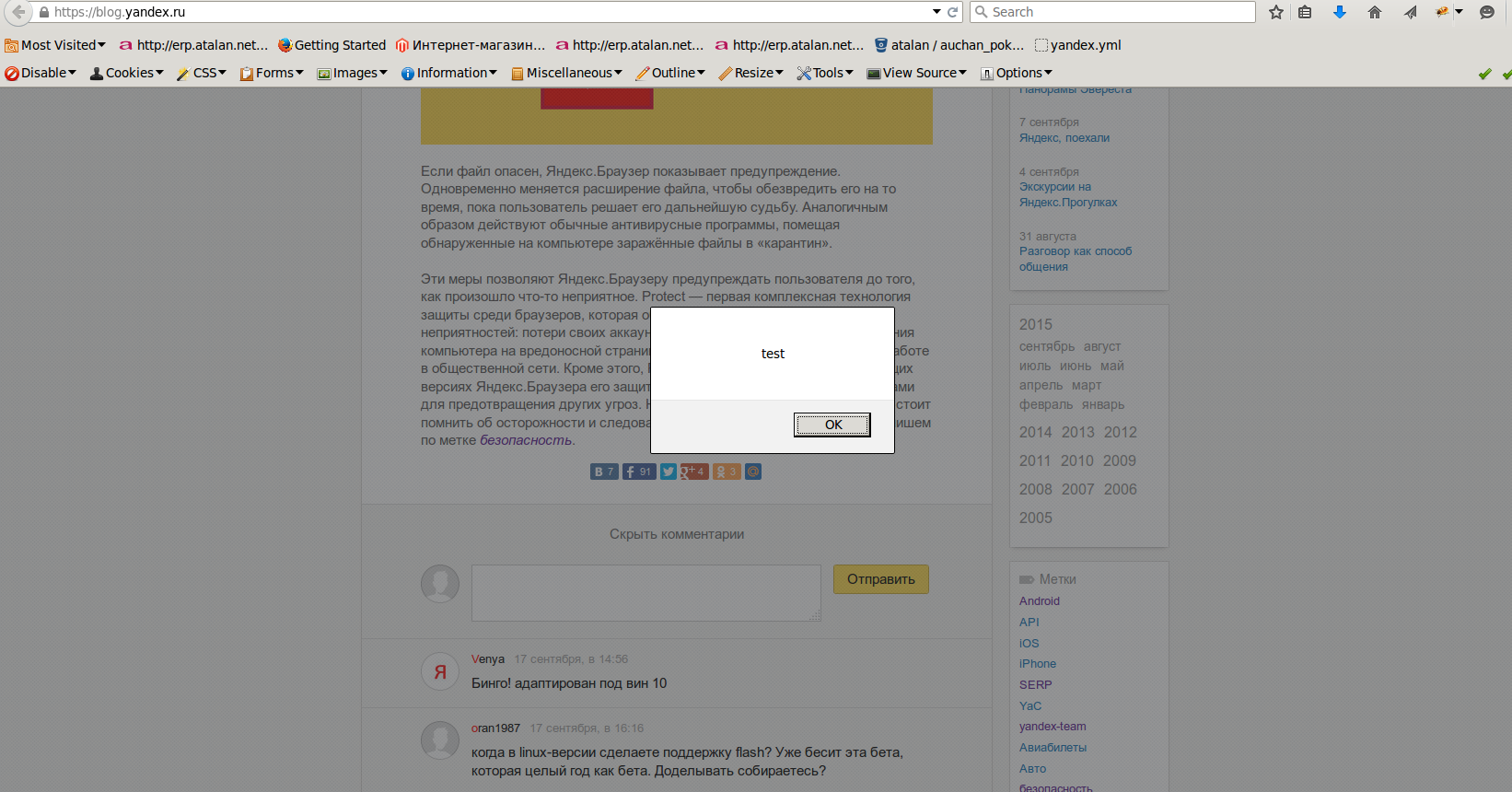This screenshot has height=792, width=1512.
Task: Open the Images developer menu
Action: [x=353, y=73]
